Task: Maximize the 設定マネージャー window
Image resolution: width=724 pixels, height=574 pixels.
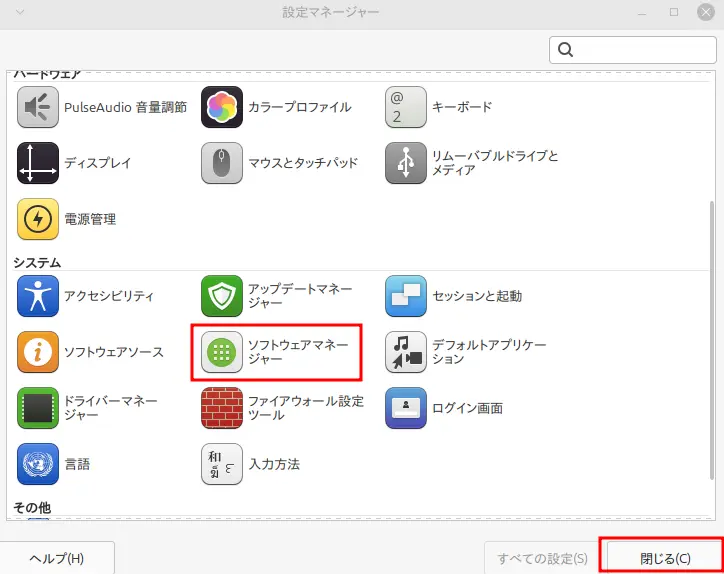Action: pos(674,12)
